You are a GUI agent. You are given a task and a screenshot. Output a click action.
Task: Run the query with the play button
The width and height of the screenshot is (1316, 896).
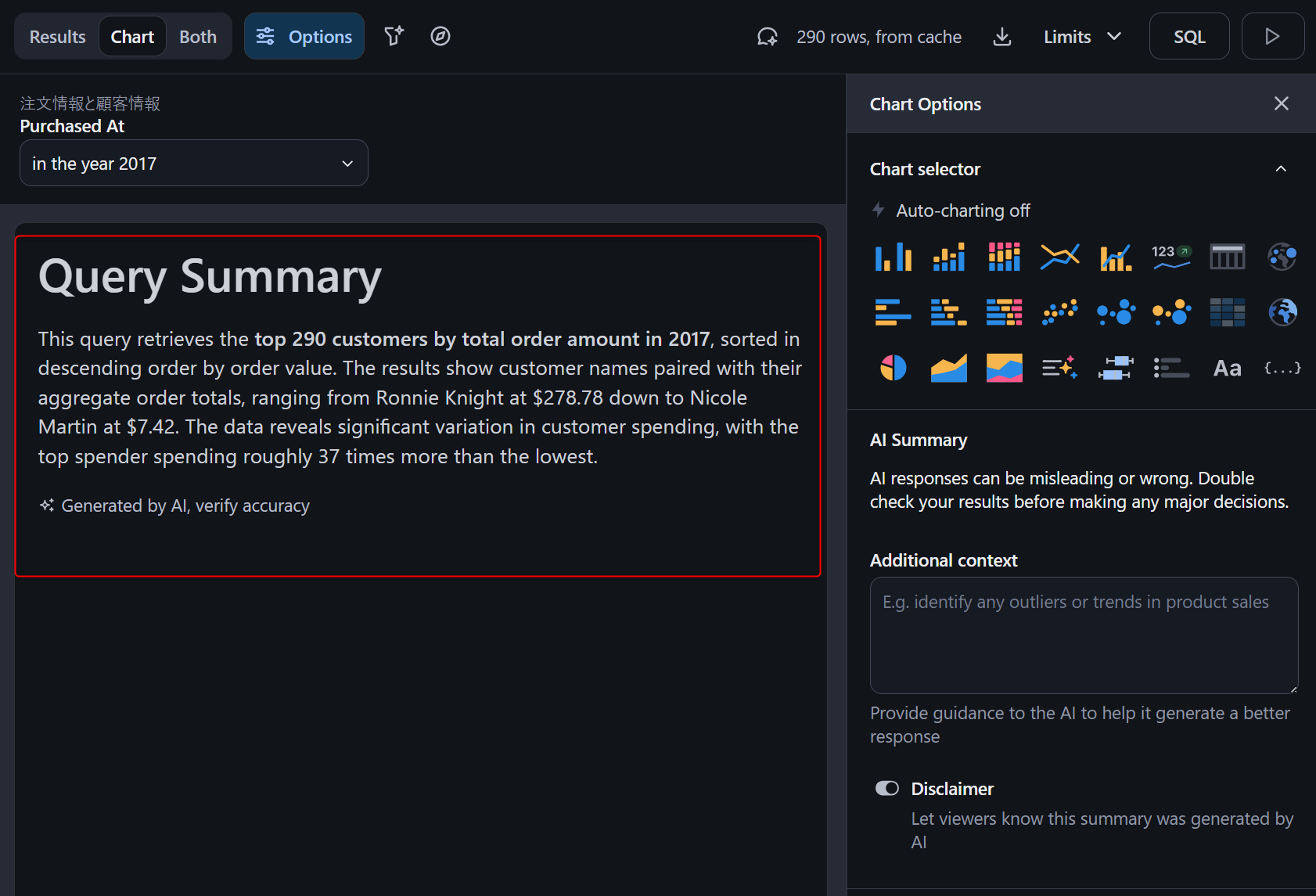tap(1272, 36)
